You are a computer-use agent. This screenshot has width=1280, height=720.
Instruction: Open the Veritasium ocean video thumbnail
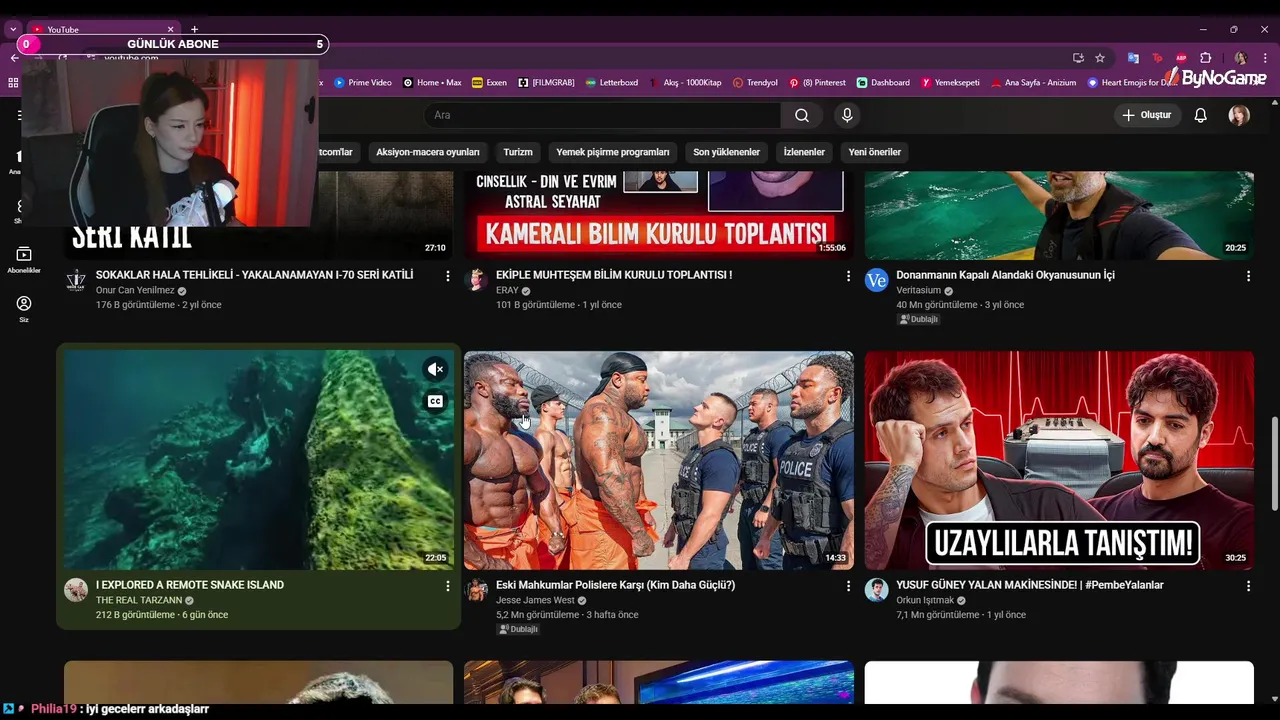click(1059, 215)
